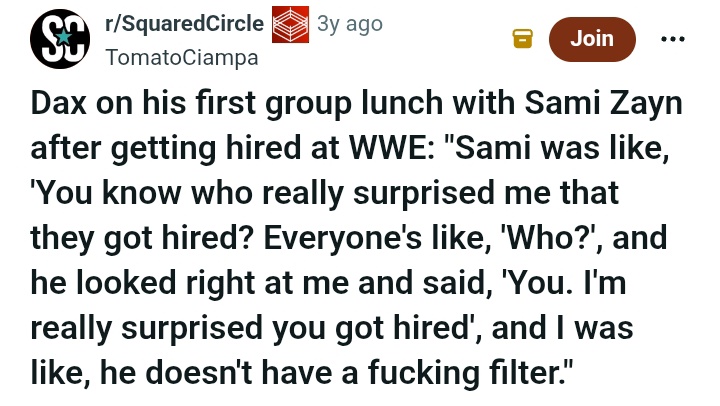Click the word "Dax" starting the post title
The height and width of the screenshot is (406, 720).
click(x=63, y=109)
